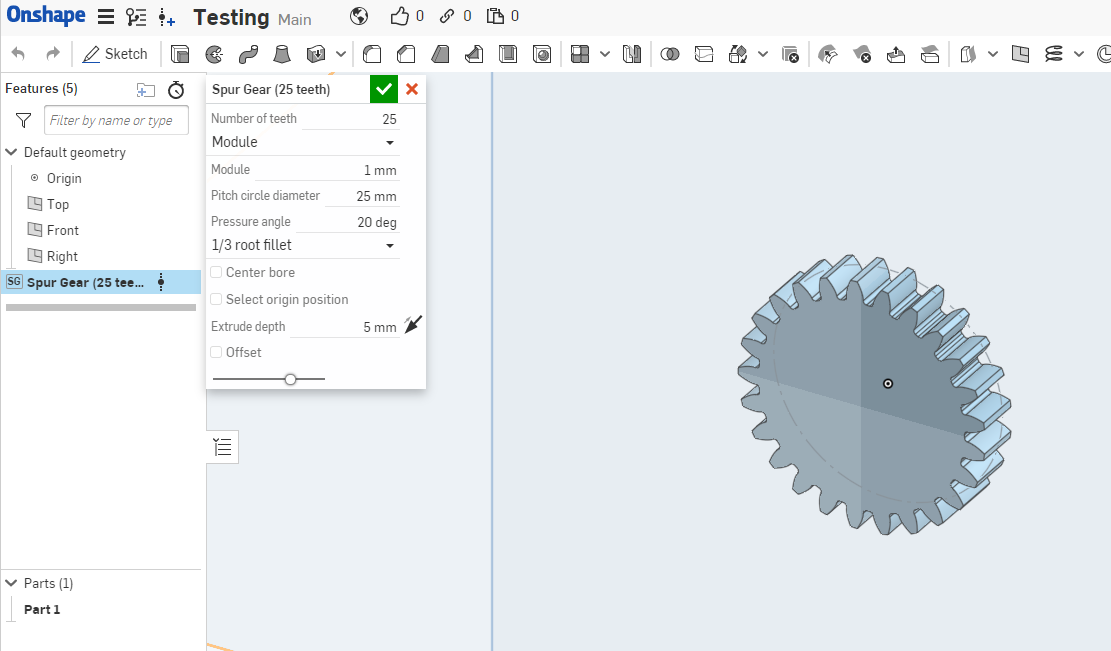1111x651 pixels.
Task: Select the Thicken tool
Action: tap(316, 54)
